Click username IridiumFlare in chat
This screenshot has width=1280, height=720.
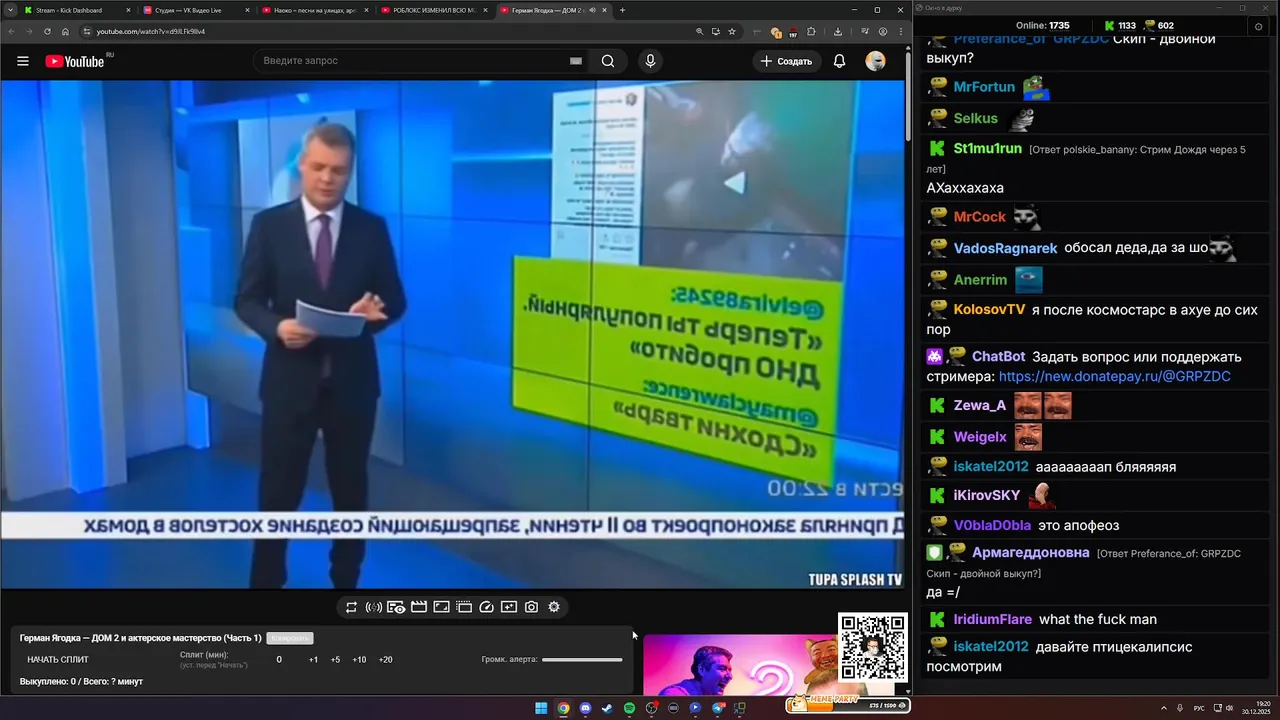pyautogui.click(x=993, y=620)
